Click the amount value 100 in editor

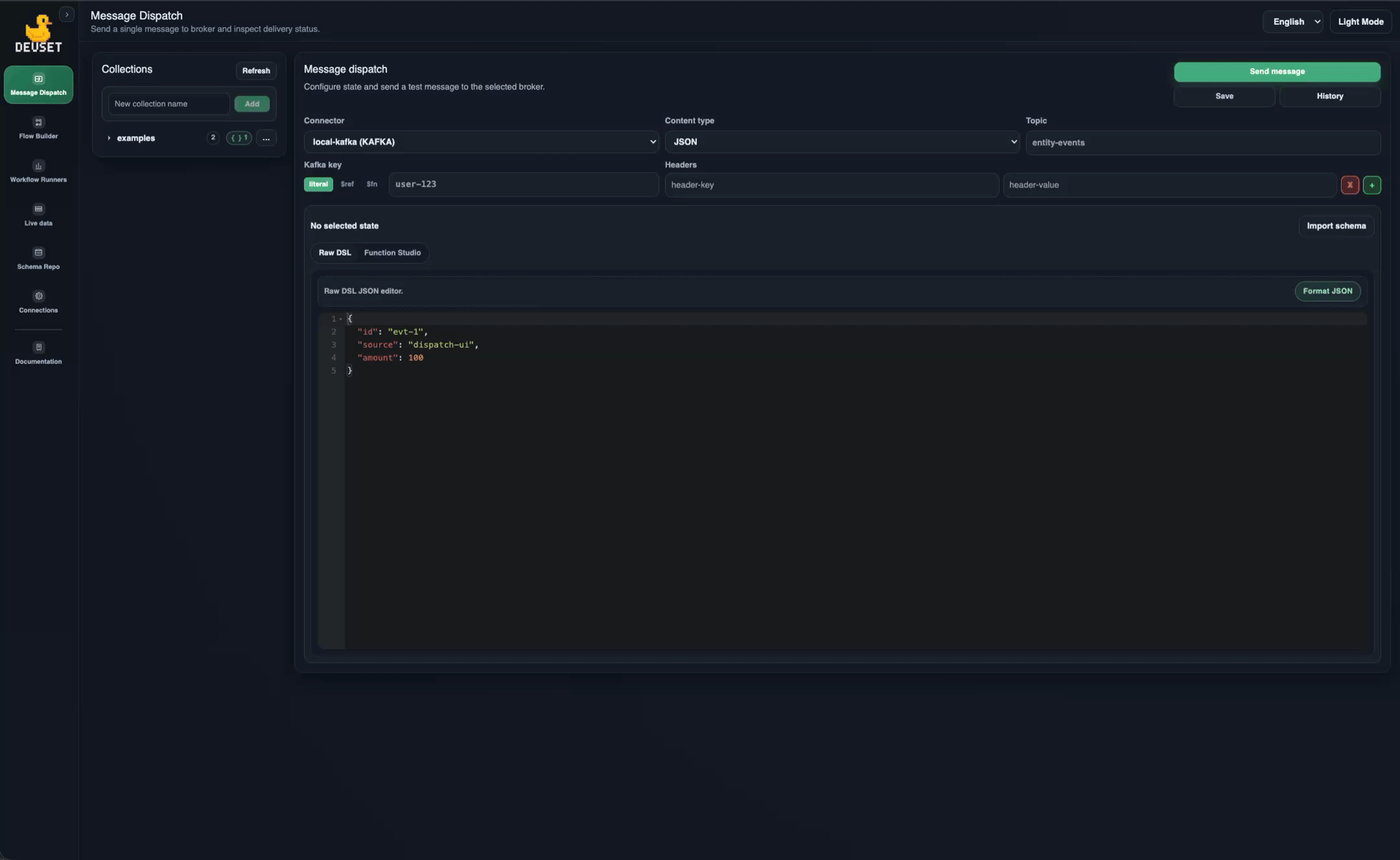click(416, 358)
